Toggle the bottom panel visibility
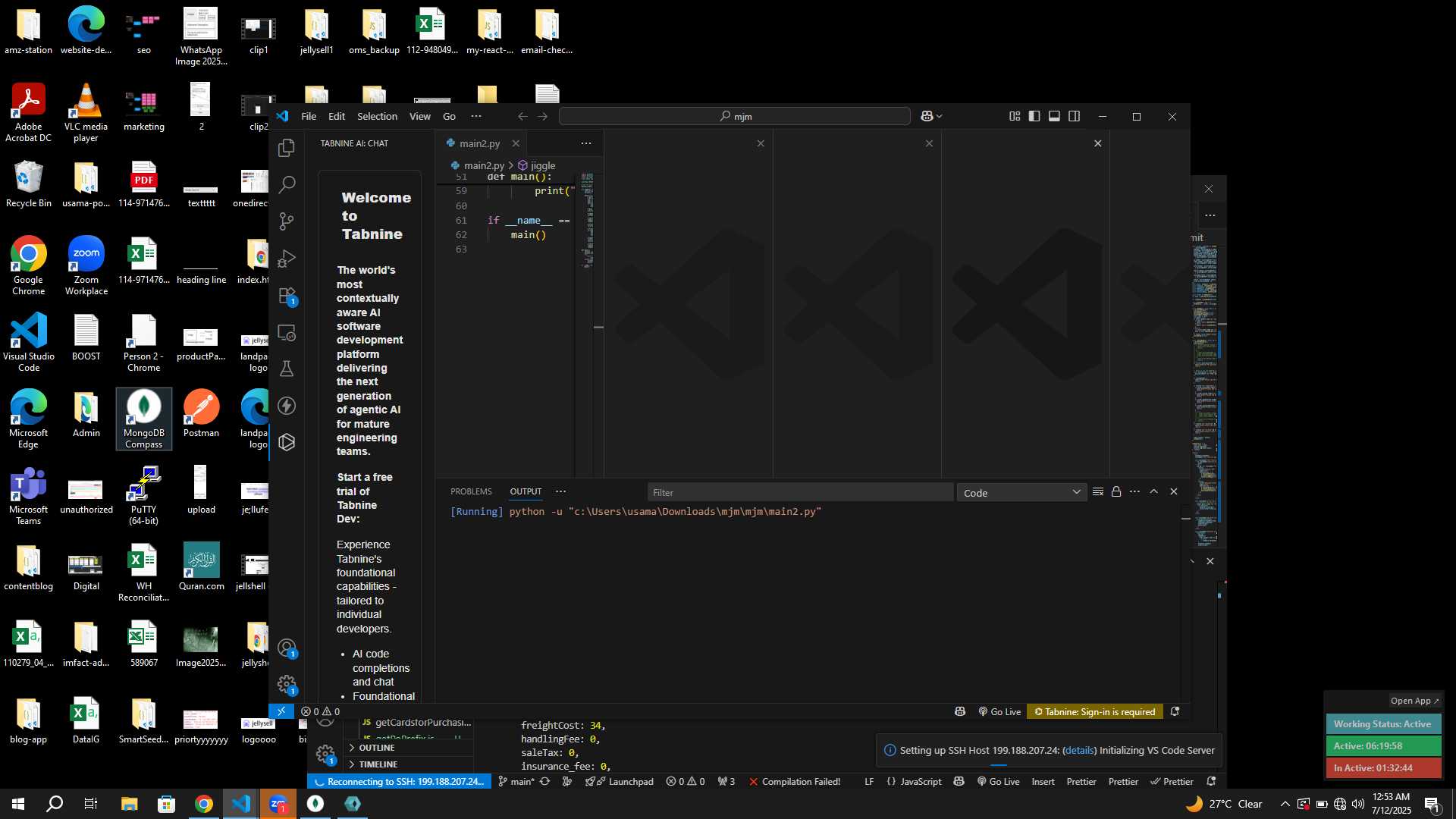 click(x=1054, y=116)
